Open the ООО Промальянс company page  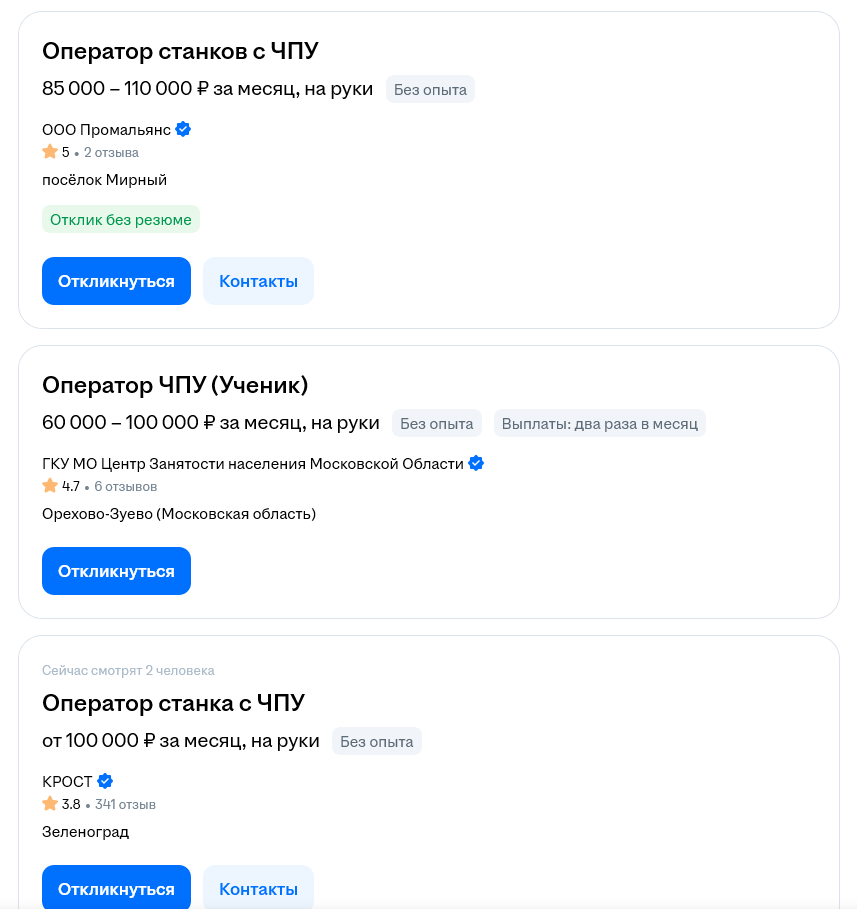pos(106,129)
